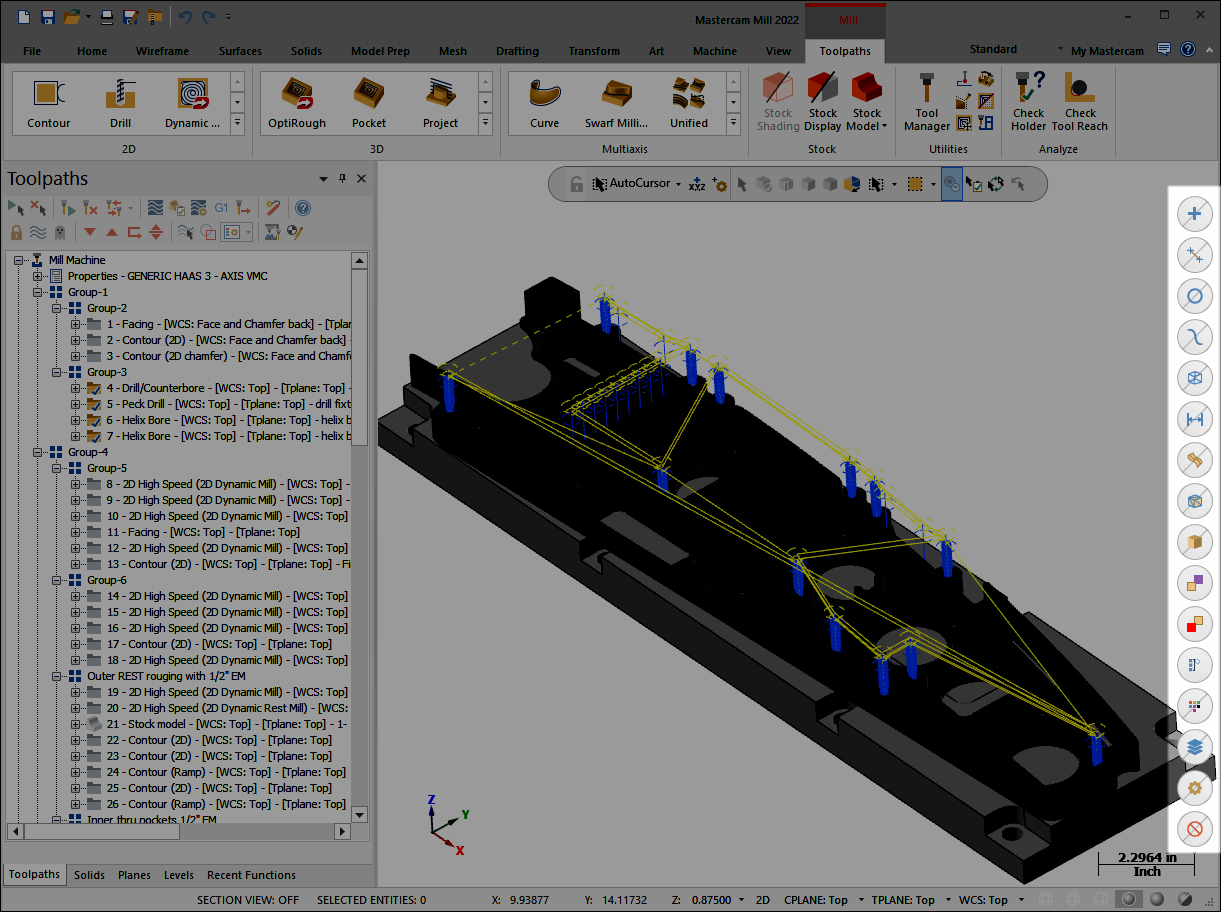Toggle highlighted selection mode button in selection bar
Viewport: 1221px width, 912px height.
pos(952,185)
